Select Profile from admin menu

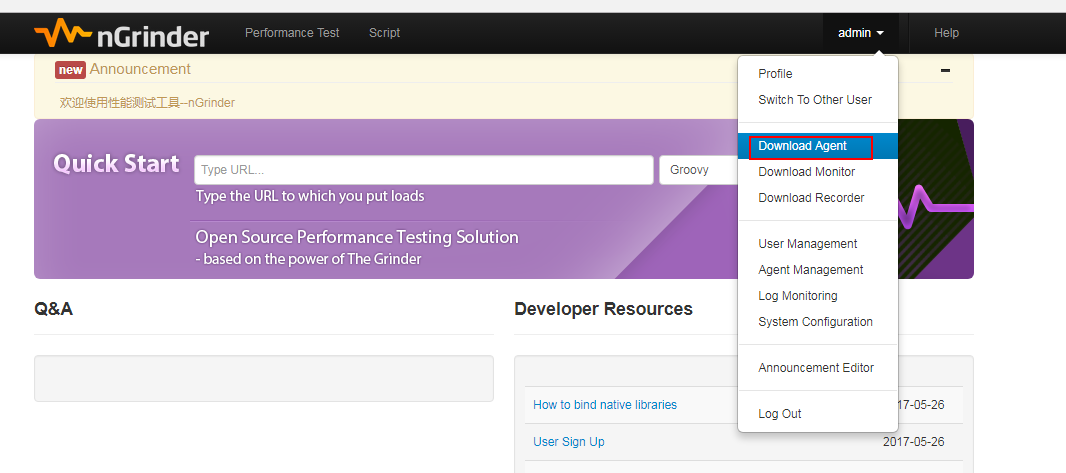(x=818, y=73)
